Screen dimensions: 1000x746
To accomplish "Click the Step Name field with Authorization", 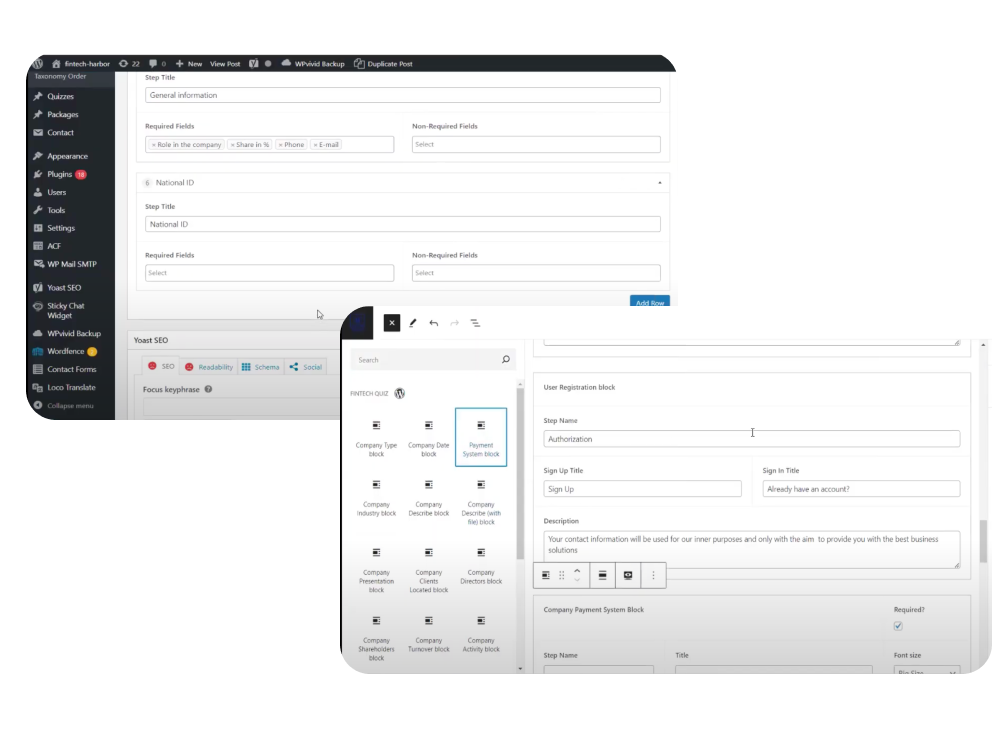I will [751, 439].
